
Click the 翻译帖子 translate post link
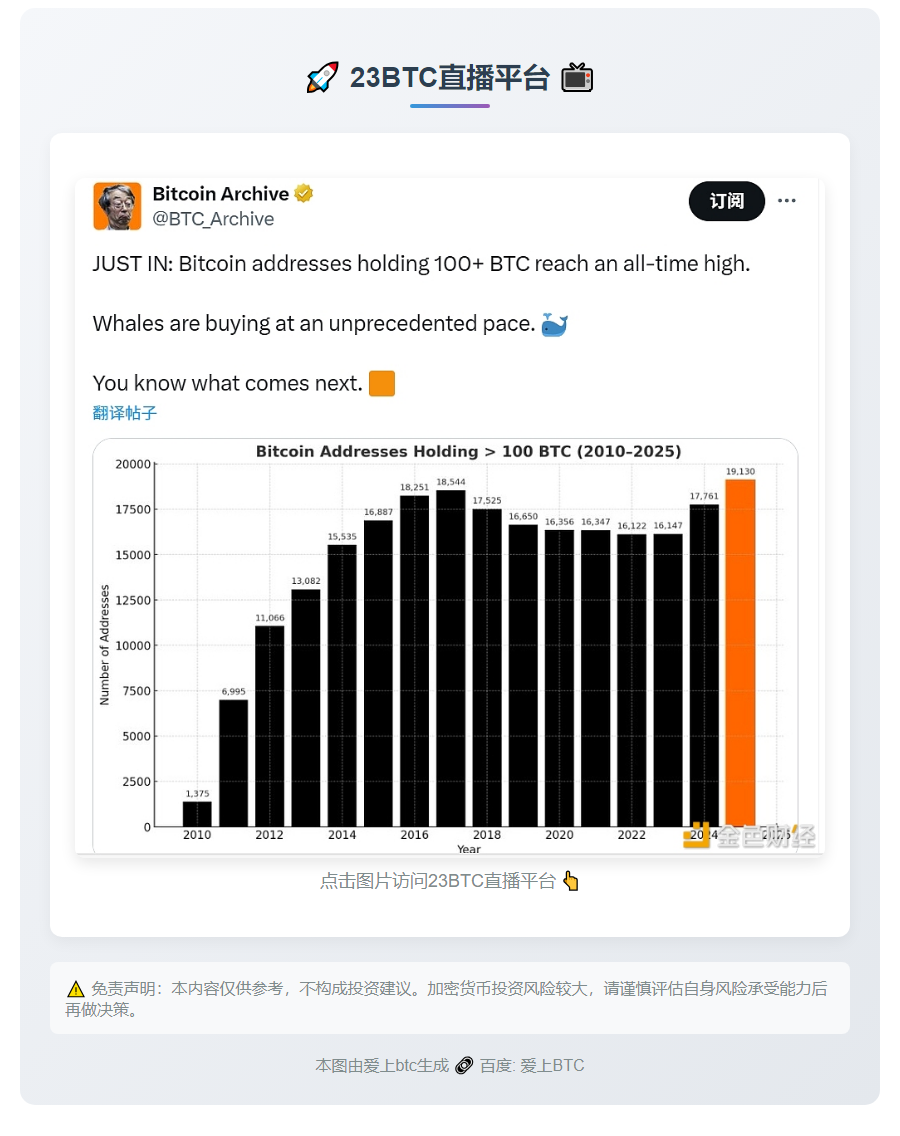click(125, 413)
